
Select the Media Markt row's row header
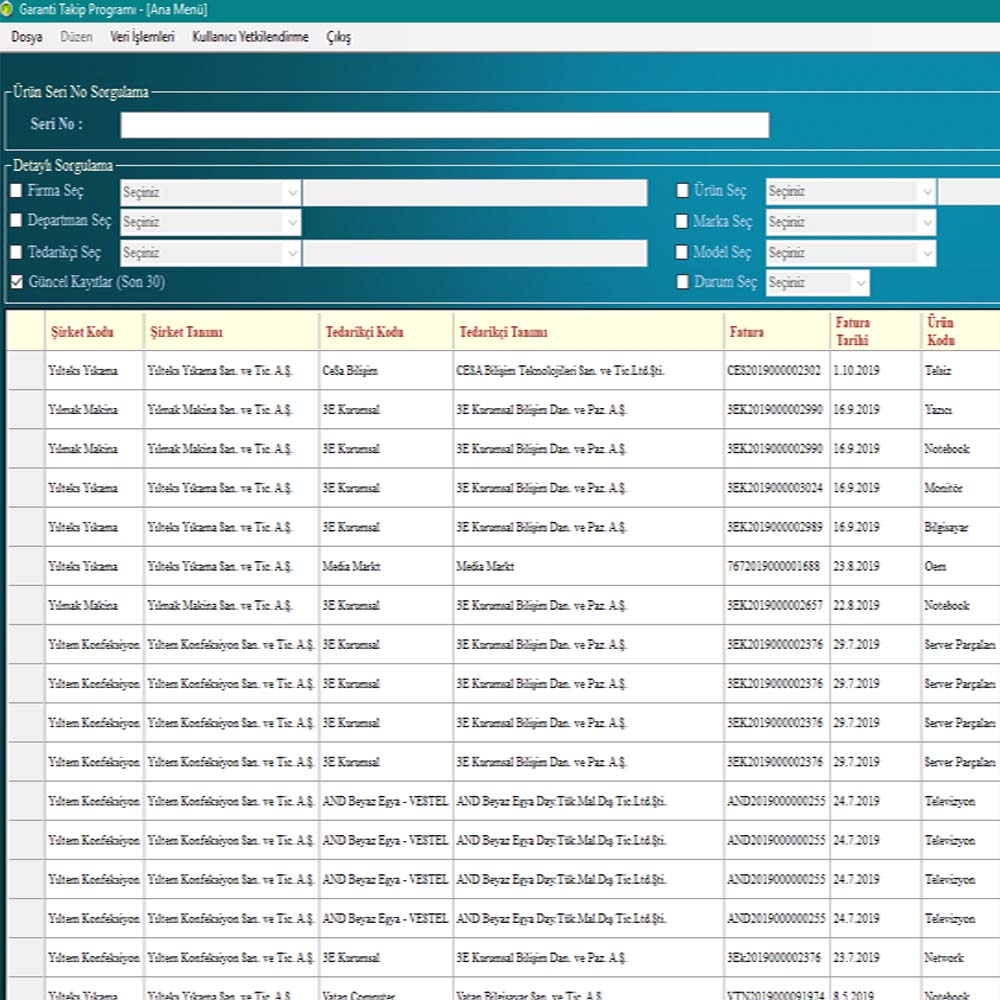tap(25, 566)
